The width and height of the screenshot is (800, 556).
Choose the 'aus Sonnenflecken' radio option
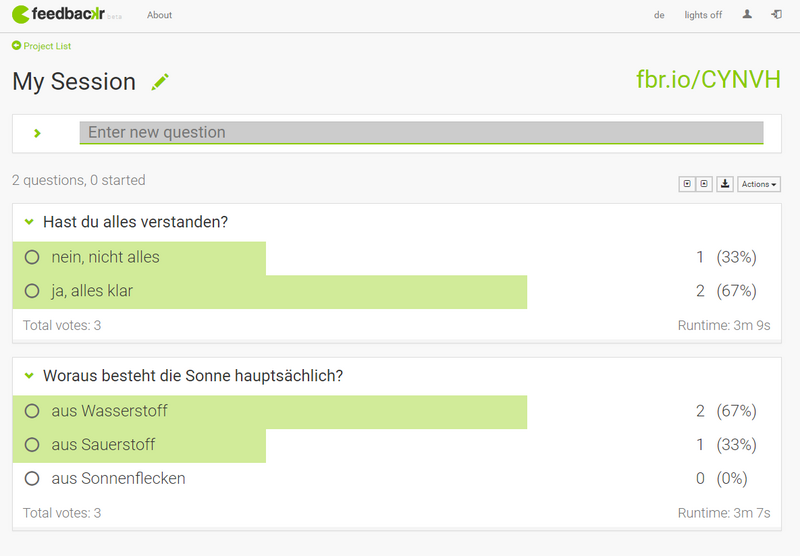pyautogui.click(x=32, y=478)
